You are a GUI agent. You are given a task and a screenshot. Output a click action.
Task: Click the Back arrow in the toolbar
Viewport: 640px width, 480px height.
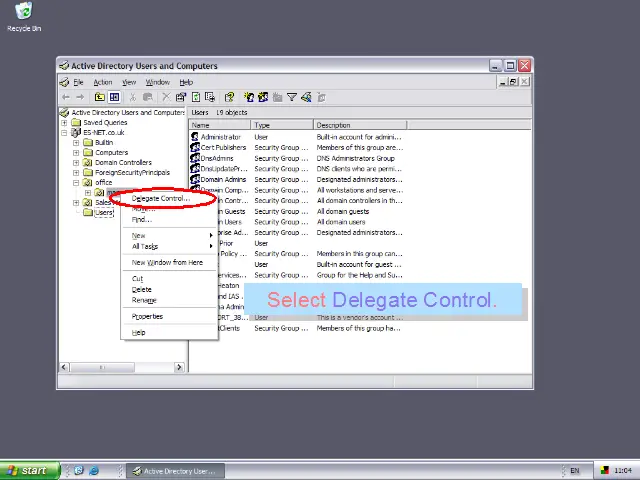pos(66,97)
